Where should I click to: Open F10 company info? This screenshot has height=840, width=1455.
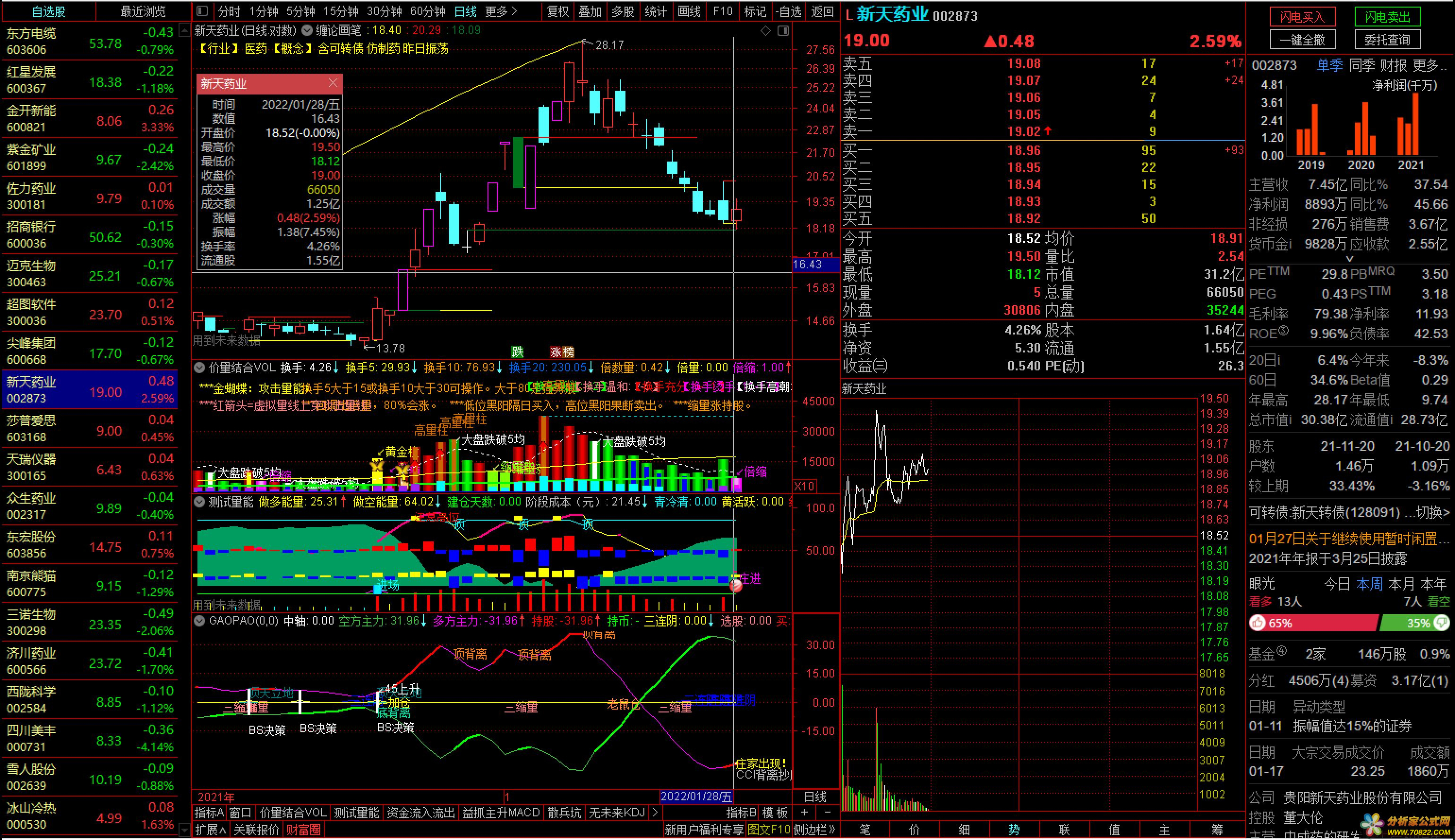[723, 11]
